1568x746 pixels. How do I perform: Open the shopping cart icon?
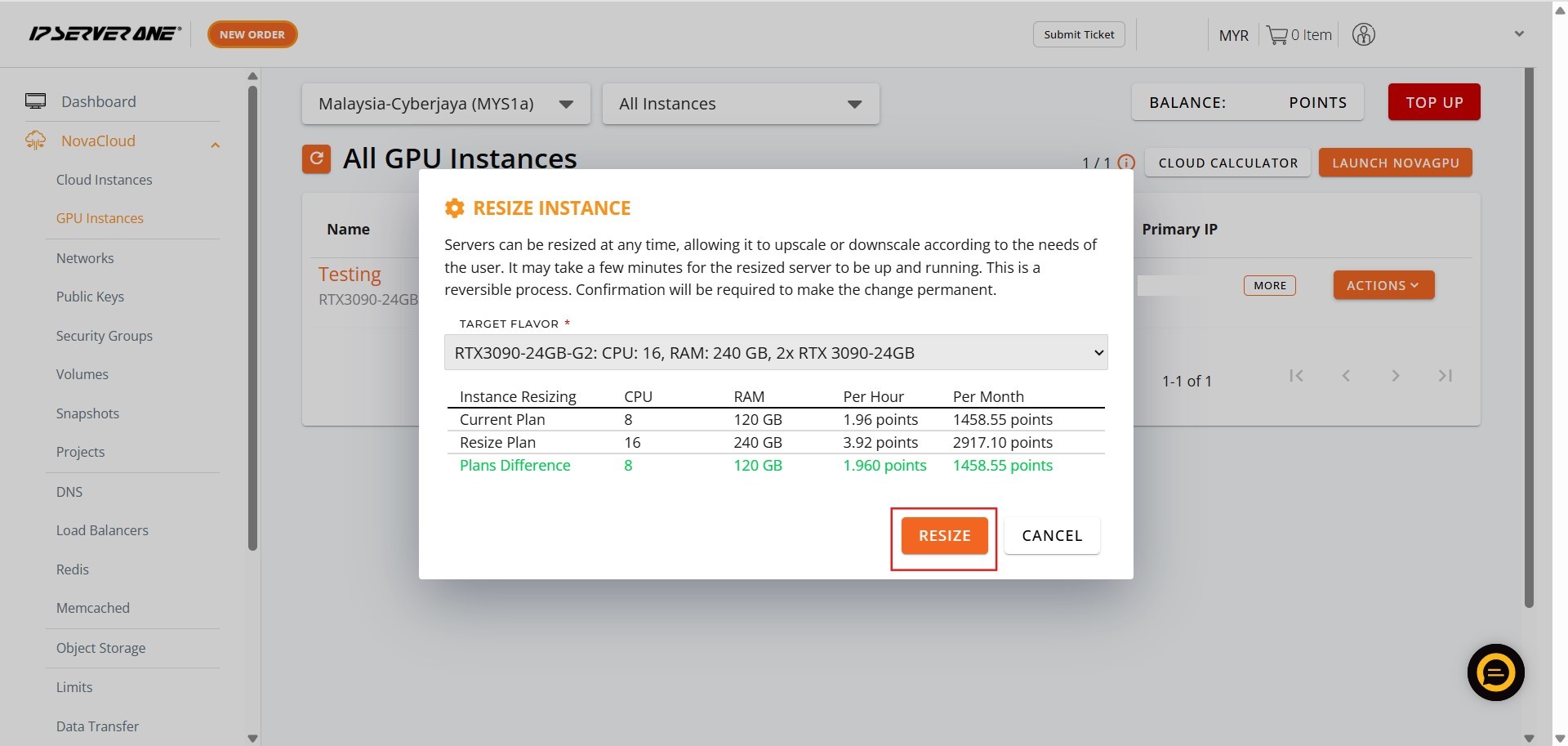click(x=1276, y=35)
